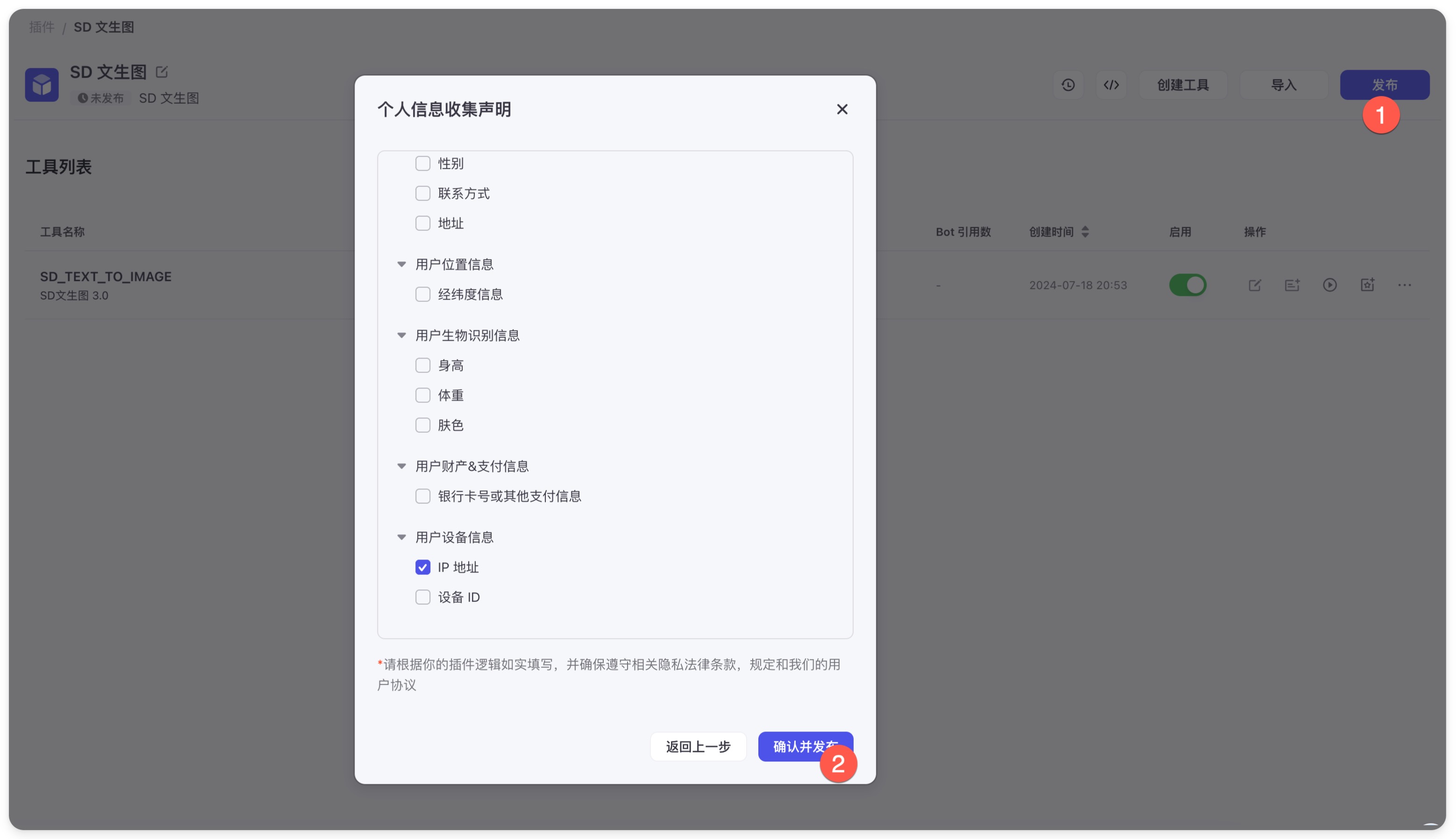
Task: Collapse the 用户设备信息 group
Action: tap(401, 537)
